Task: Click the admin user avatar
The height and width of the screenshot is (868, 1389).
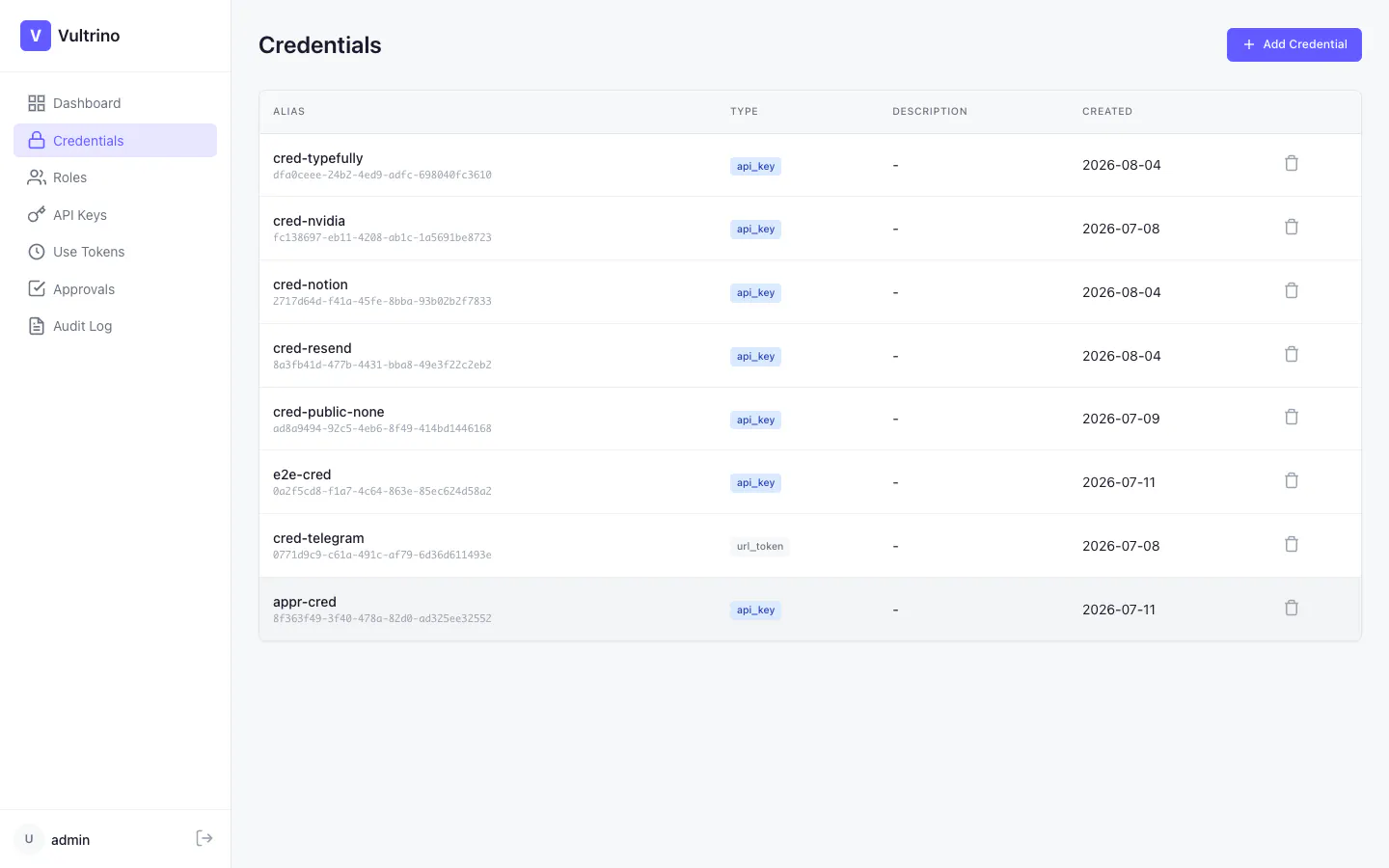Action: pyautogui.click(x=29, y=839)
